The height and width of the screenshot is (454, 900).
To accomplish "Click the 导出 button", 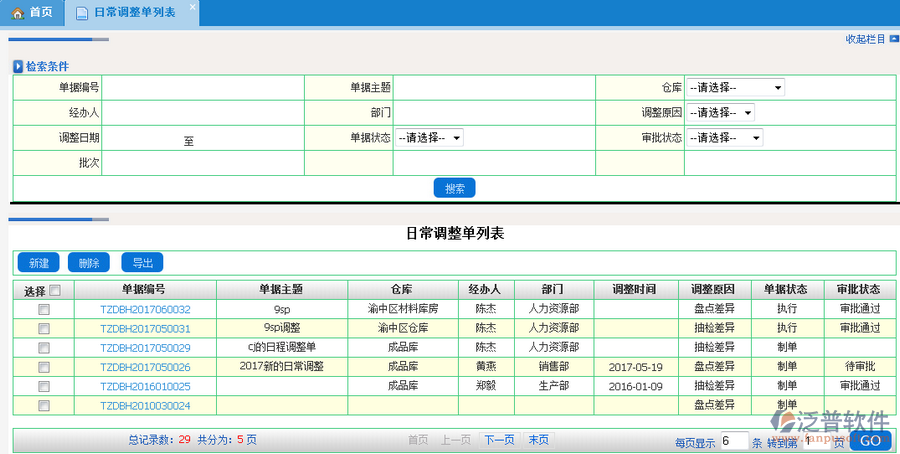I will (x=142, y=263).
